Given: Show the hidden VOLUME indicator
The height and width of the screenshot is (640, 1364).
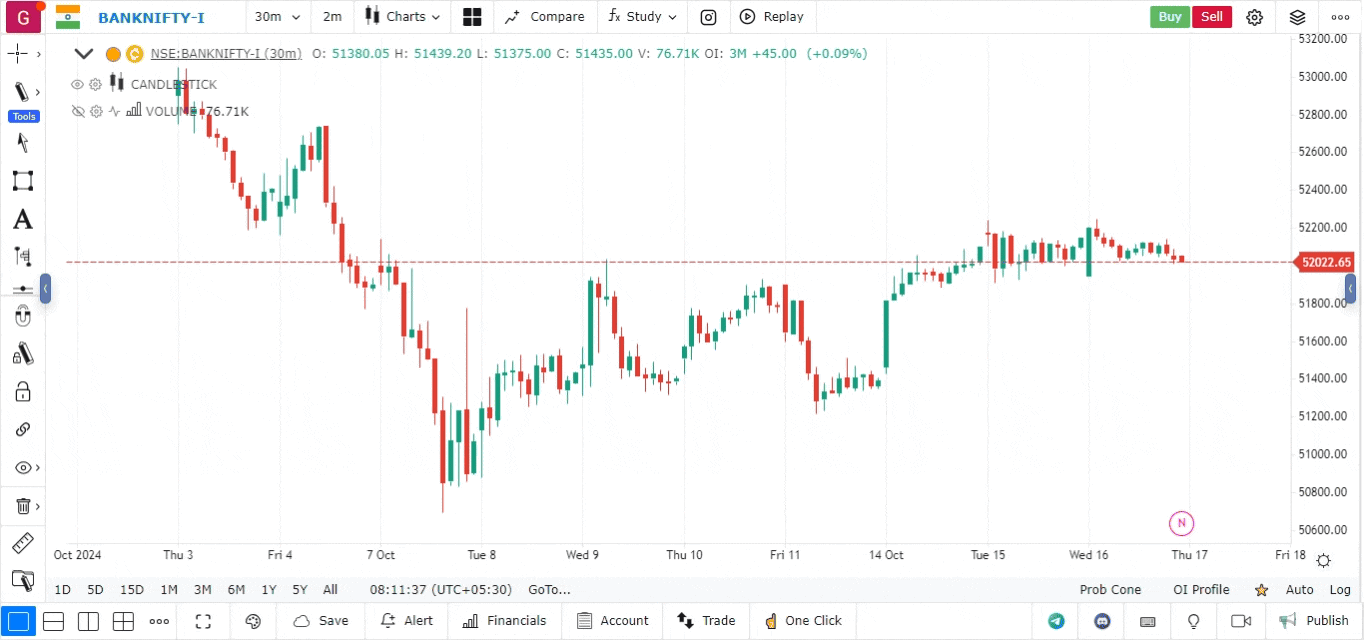Looking at the screenshot, I should pos(77,111).
